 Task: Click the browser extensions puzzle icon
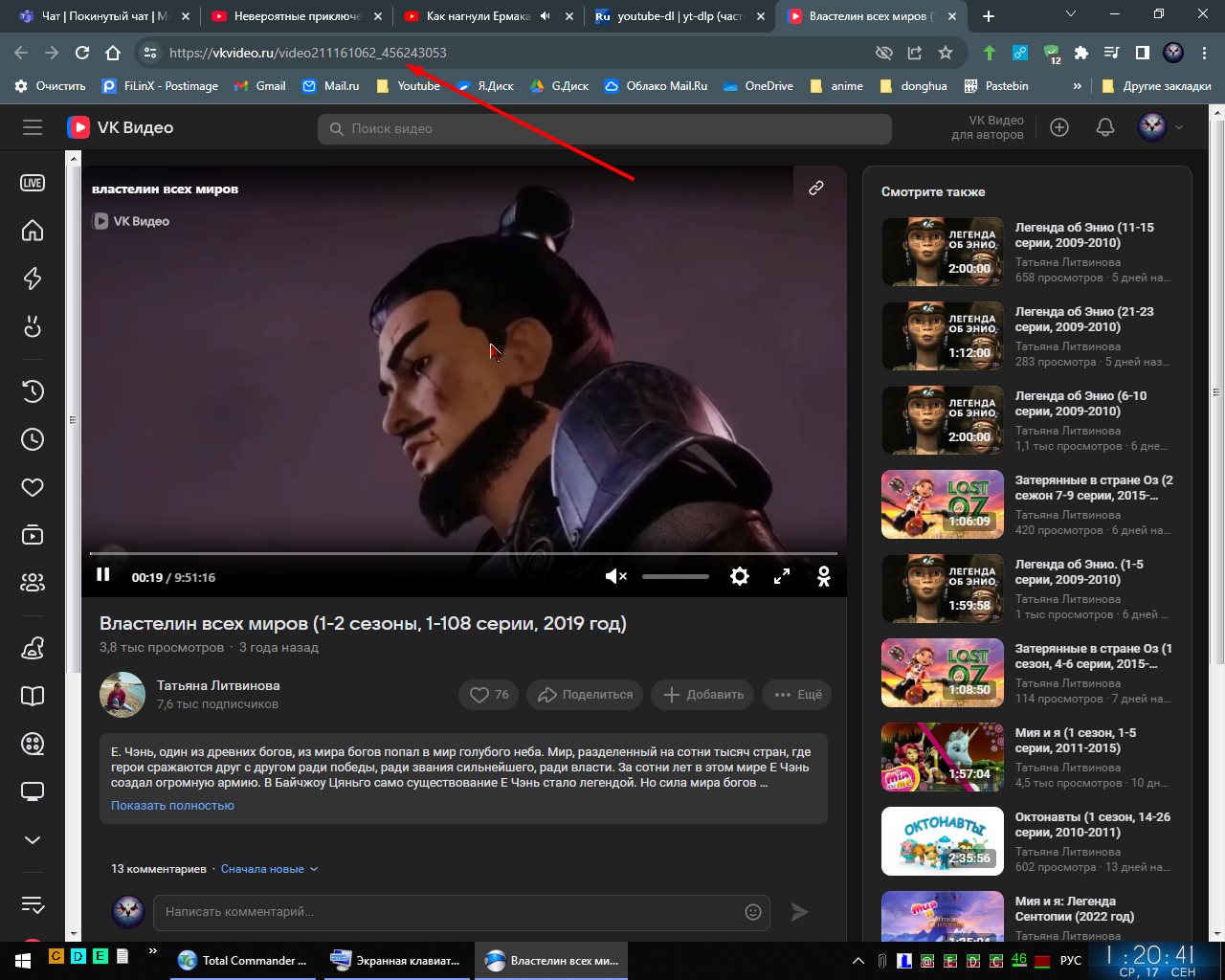point(1081,53)
